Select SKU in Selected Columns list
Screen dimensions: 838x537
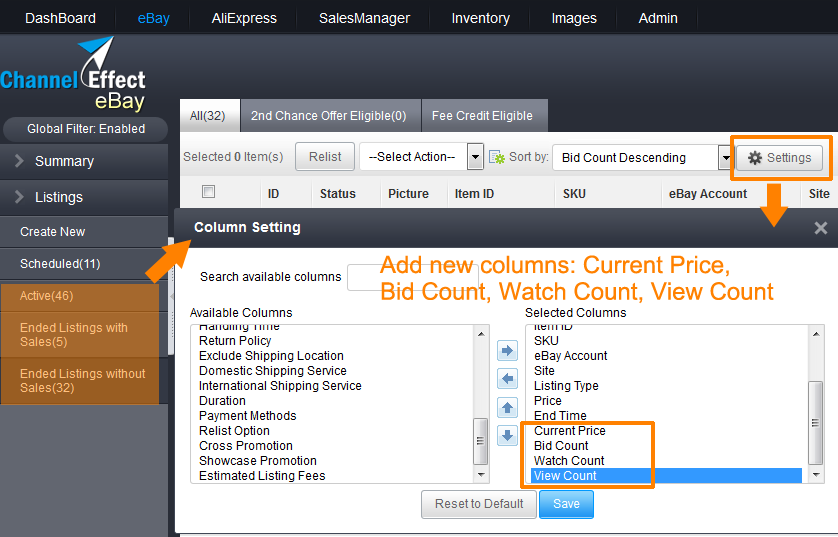pyautogui.click(x=546, y=341)
